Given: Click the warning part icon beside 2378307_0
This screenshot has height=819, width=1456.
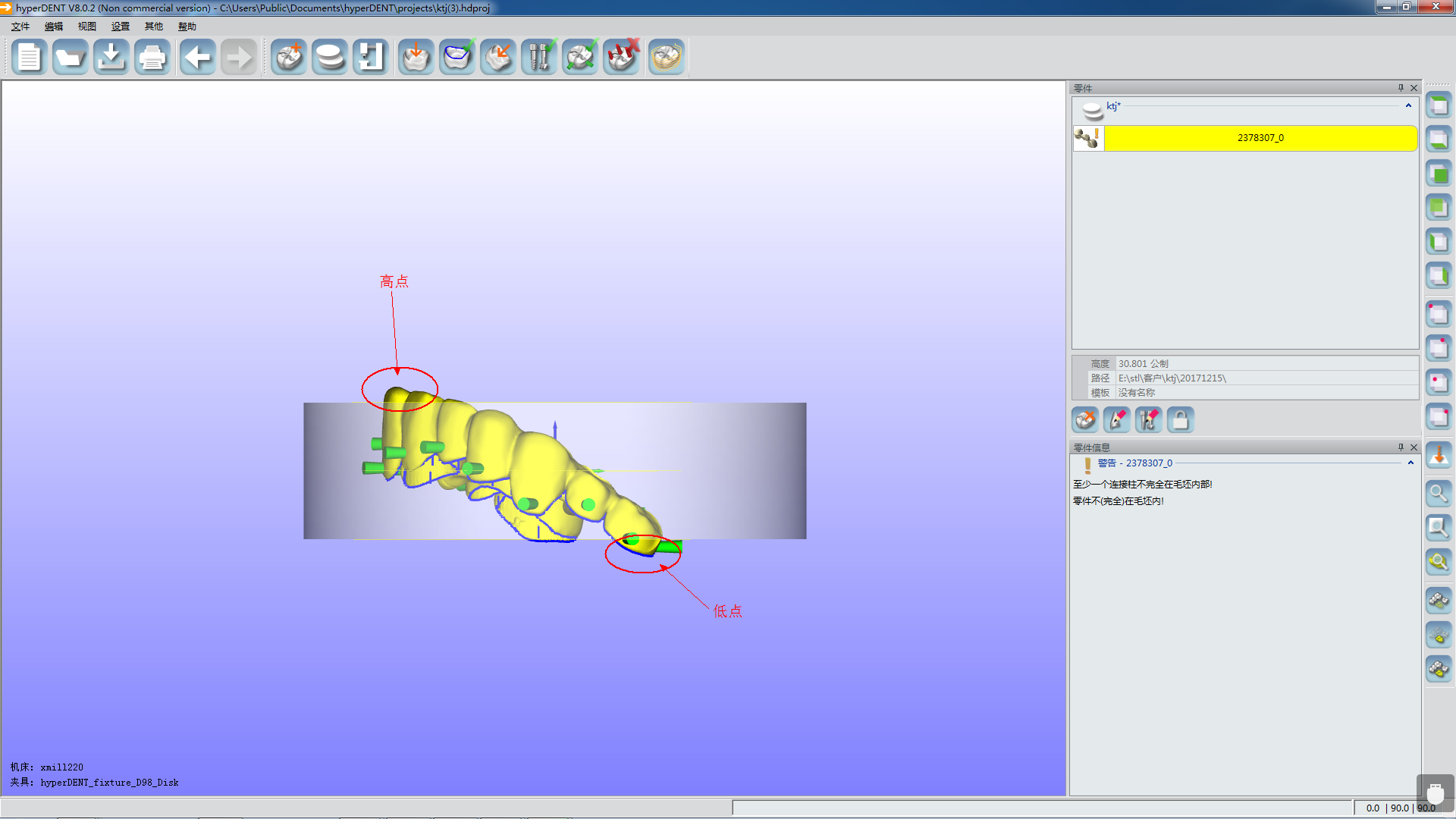Looking at the screenshot, I should (1088, 138).
